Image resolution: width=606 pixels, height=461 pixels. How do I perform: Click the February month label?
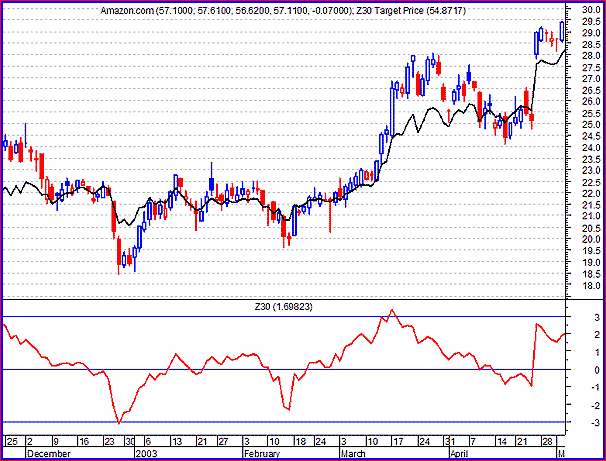click(x=262, y=453)
